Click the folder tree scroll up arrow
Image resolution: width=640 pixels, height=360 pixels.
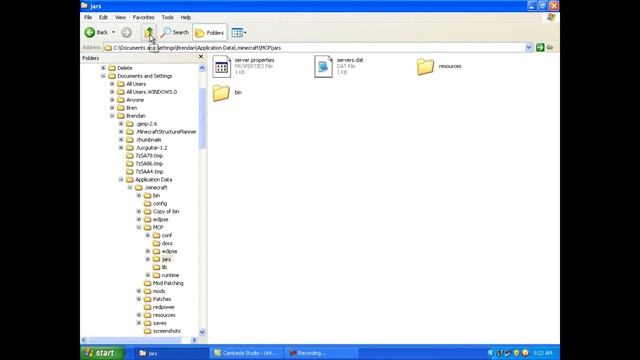point(202,68)
